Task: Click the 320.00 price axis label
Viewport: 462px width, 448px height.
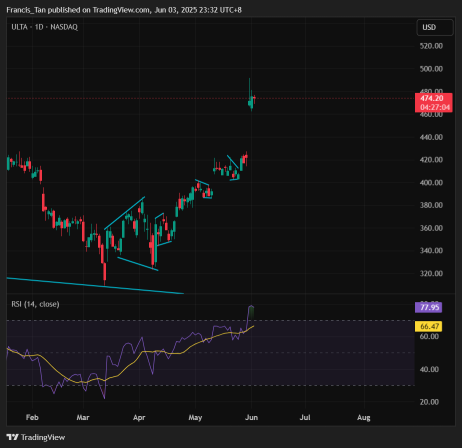Action: (x=431, y=273)
